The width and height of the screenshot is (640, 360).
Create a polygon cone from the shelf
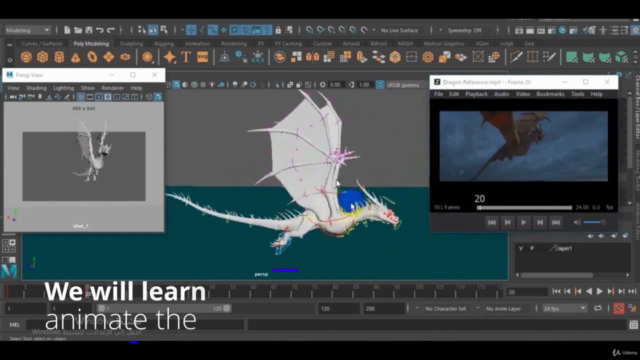point(76,57)
